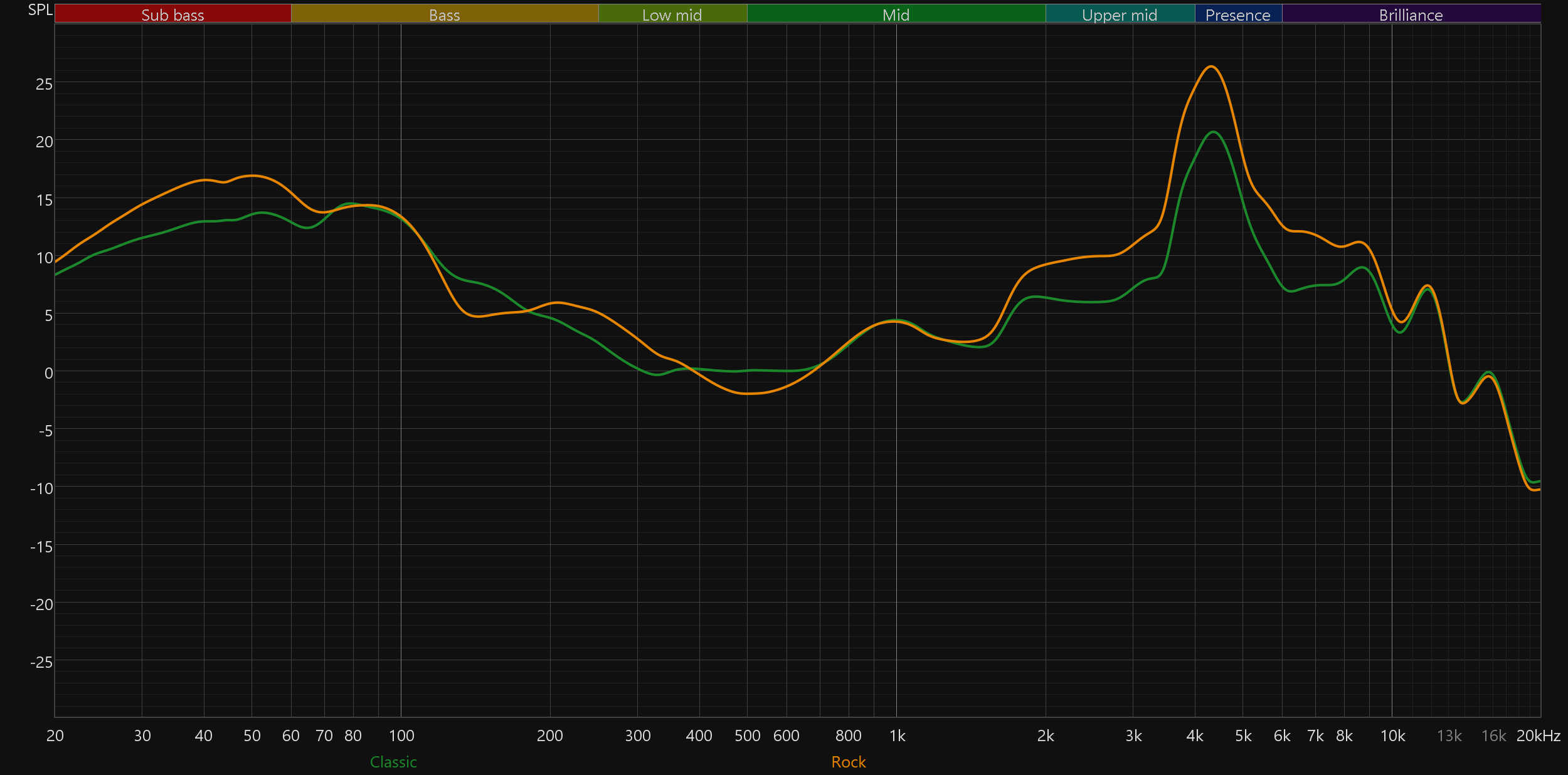Select the Presence band header
The image size is (1568, 775).
1237,14
